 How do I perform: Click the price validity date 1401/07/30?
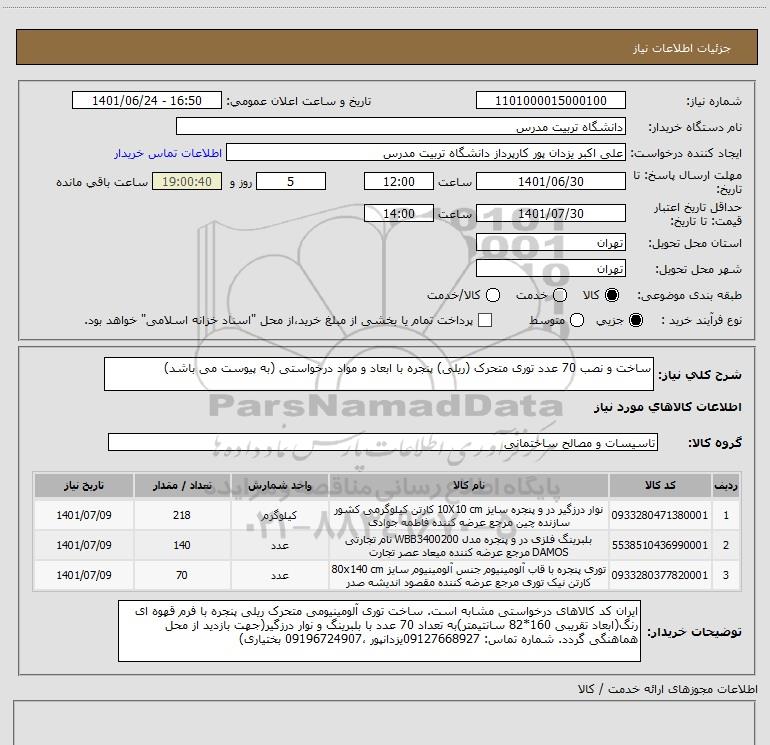pyautogui.click(x=550, y=214)
